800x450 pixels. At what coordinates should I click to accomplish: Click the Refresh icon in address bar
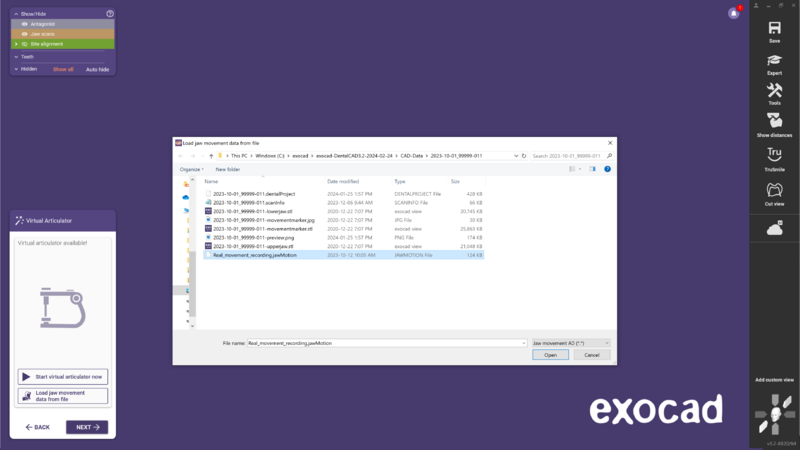(523, 156)
